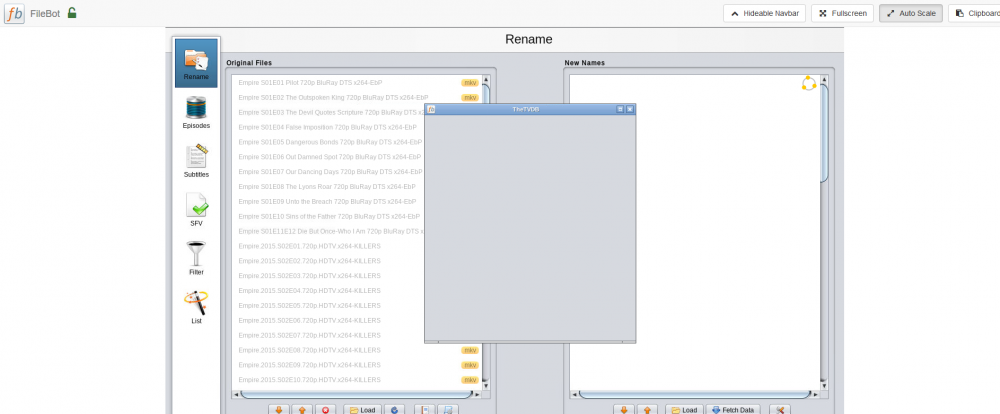Load files into Original Files

point(362,410)
